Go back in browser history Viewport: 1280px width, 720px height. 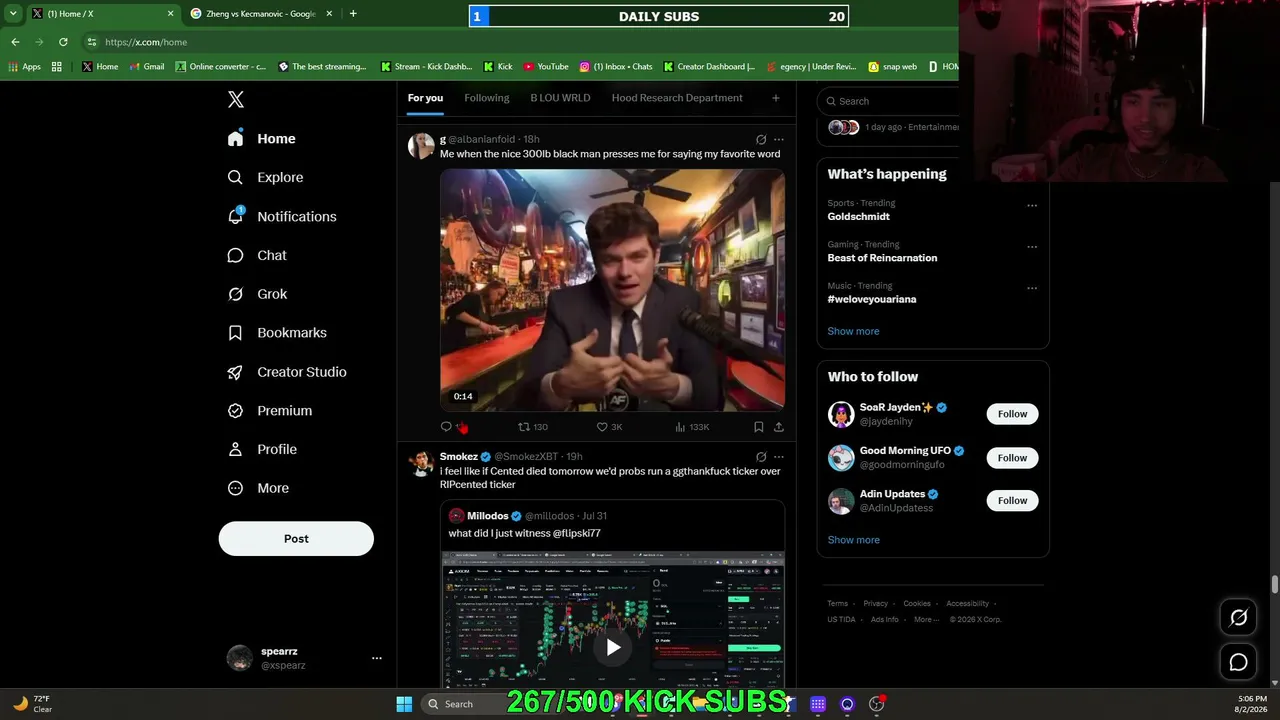pos(15,42)
